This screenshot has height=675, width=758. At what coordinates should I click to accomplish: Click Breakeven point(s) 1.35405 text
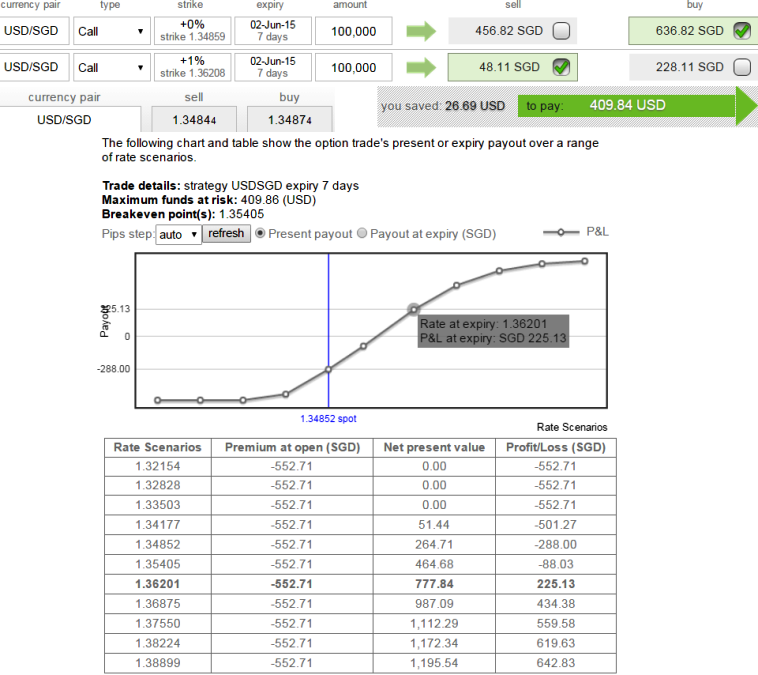tap(183, 214)
